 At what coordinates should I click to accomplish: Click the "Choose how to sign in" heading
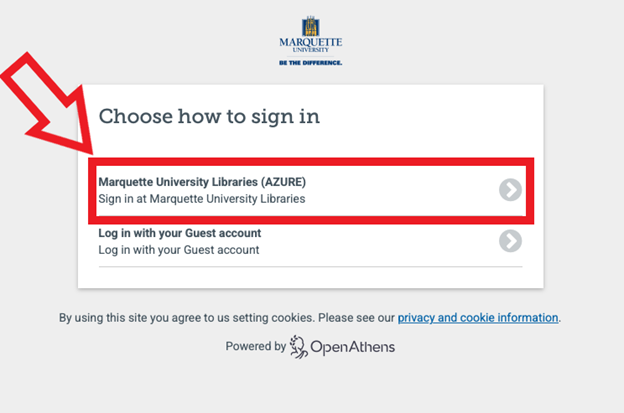[209, 116]
